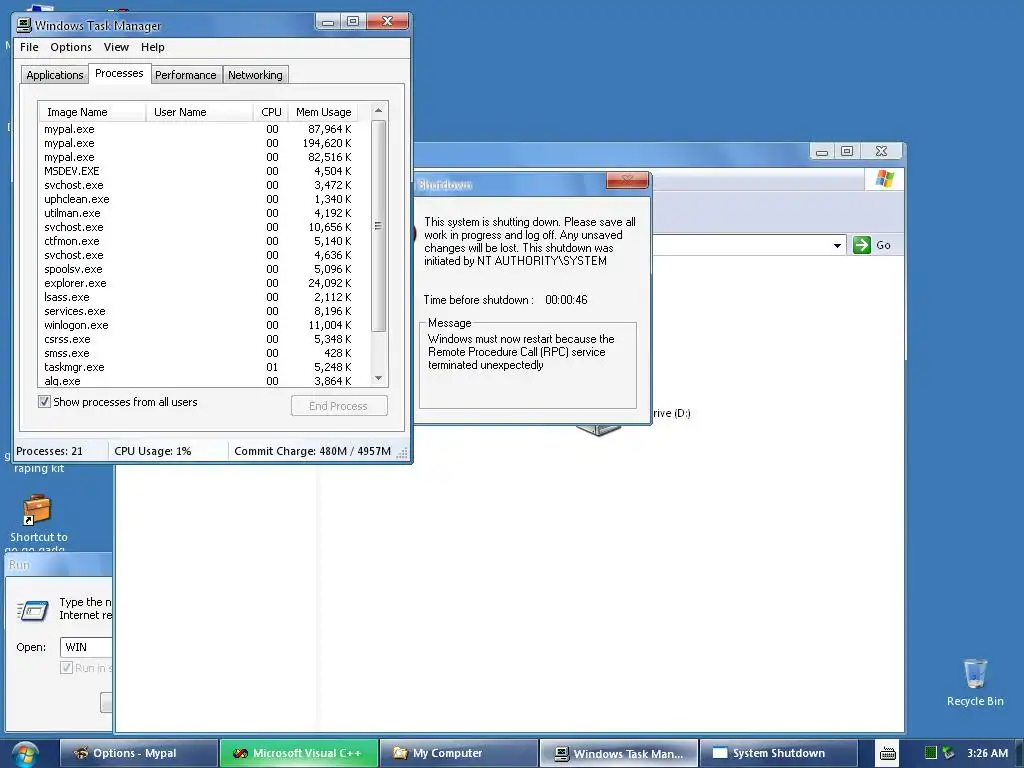The height and width of the screenshot is (768, 1024).
Task: Switch to My Computer taskbar button
Action: (459, 753)
